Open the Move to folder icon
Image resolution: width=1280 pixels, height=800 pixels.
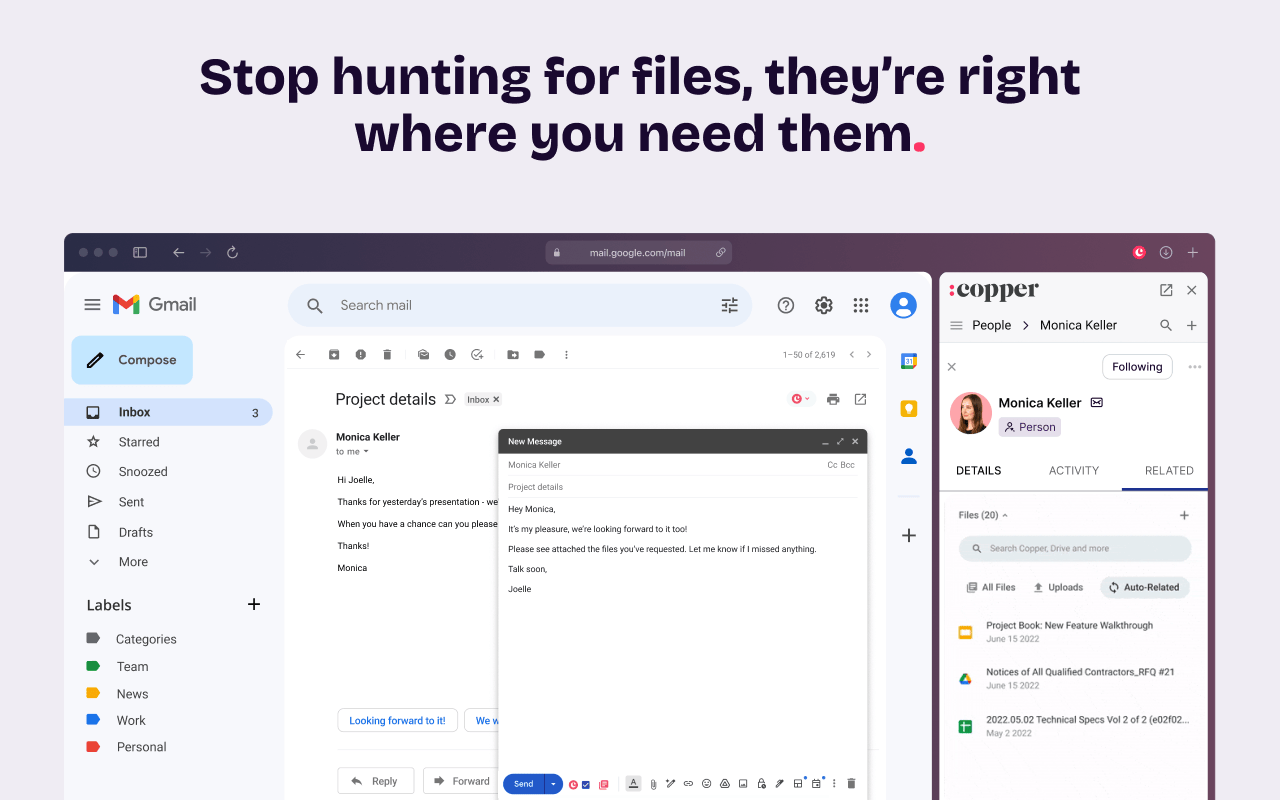(513, 354)
